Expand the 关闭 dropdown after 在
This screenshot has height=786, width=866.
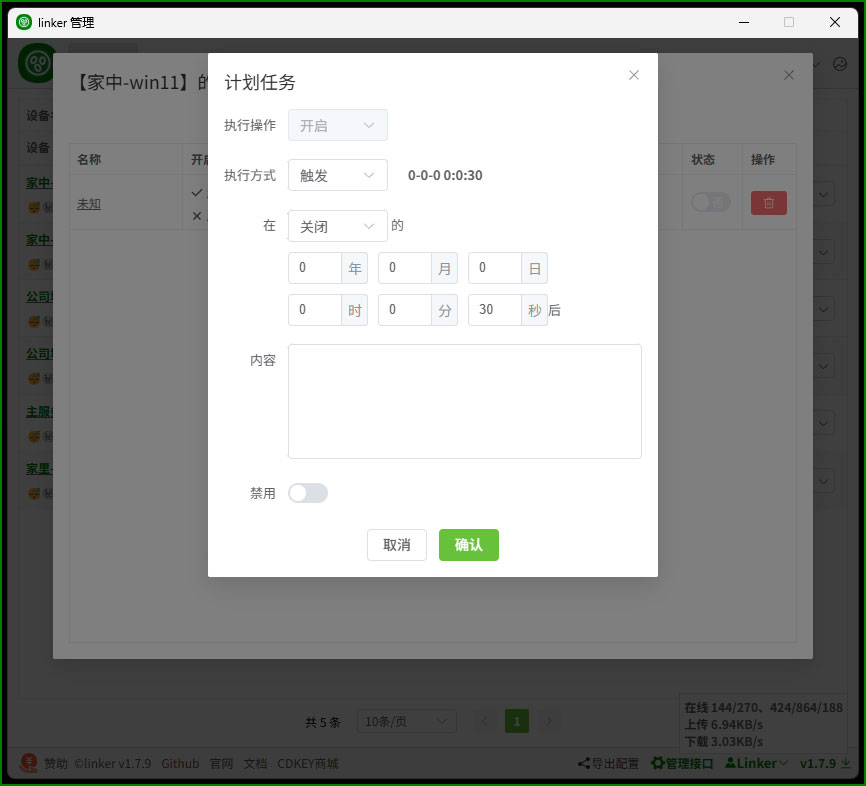(x=337, y=226)
